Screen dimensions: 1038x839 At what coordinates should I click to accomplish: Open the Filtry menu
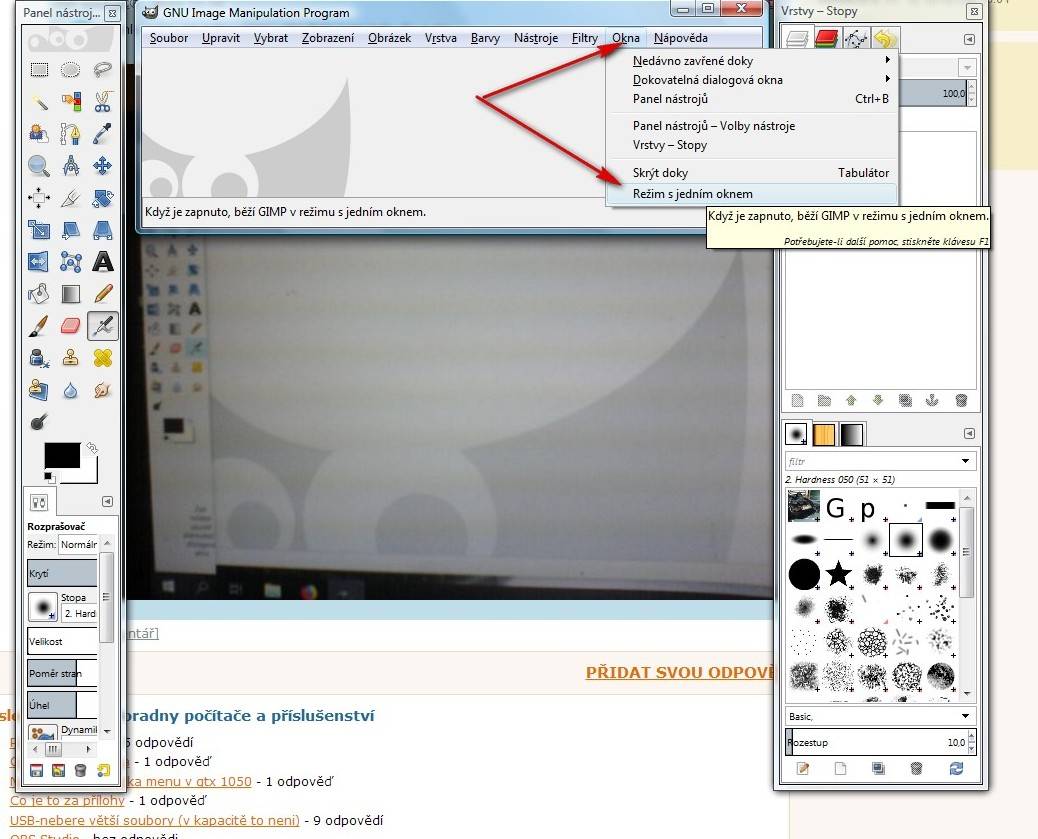click(585, 38)
